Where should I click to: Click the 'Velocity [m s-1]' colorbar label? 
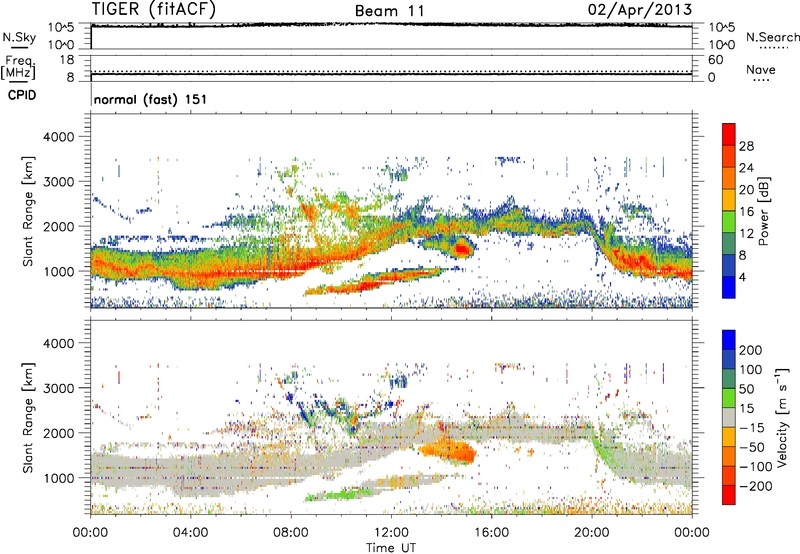783,418
